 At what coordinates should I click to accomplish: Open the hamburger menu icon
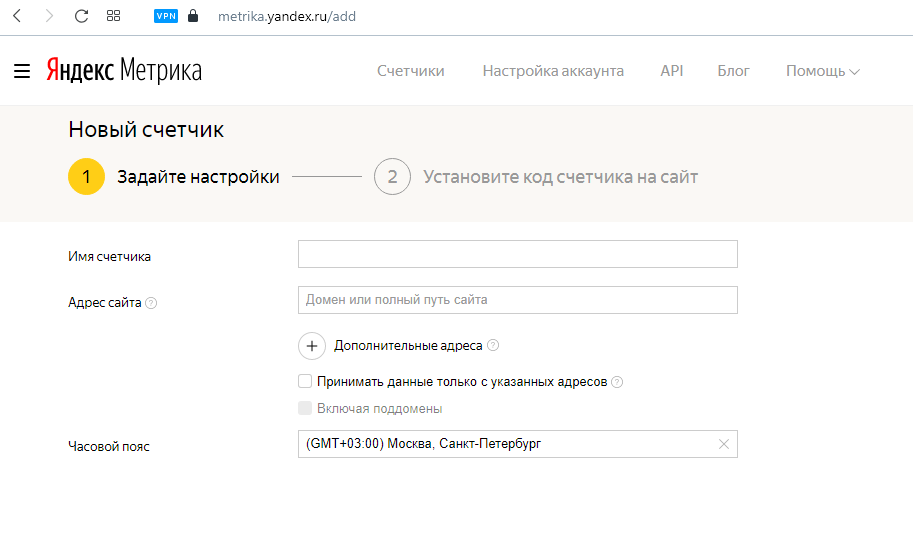(22, 71)
